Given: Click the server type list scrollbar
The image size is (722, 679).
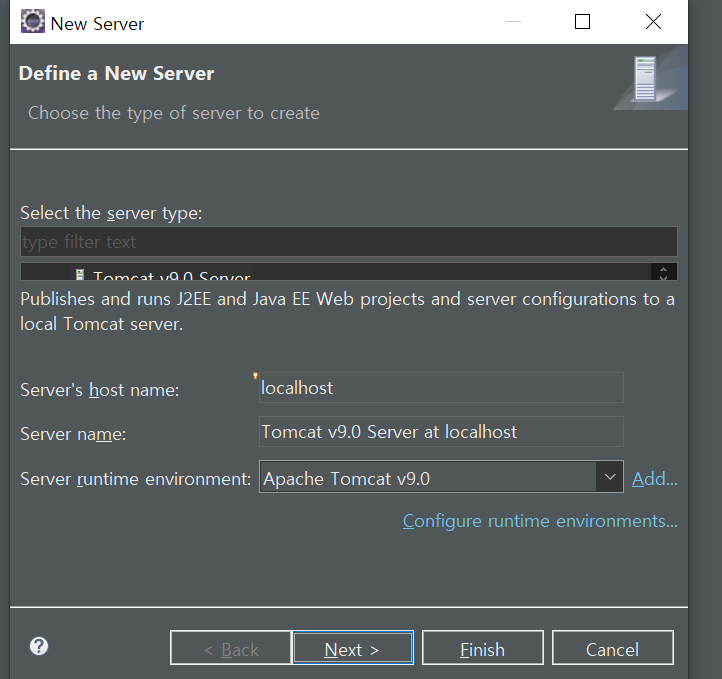Looking at the screenshot, I should [x=664, y=272].
